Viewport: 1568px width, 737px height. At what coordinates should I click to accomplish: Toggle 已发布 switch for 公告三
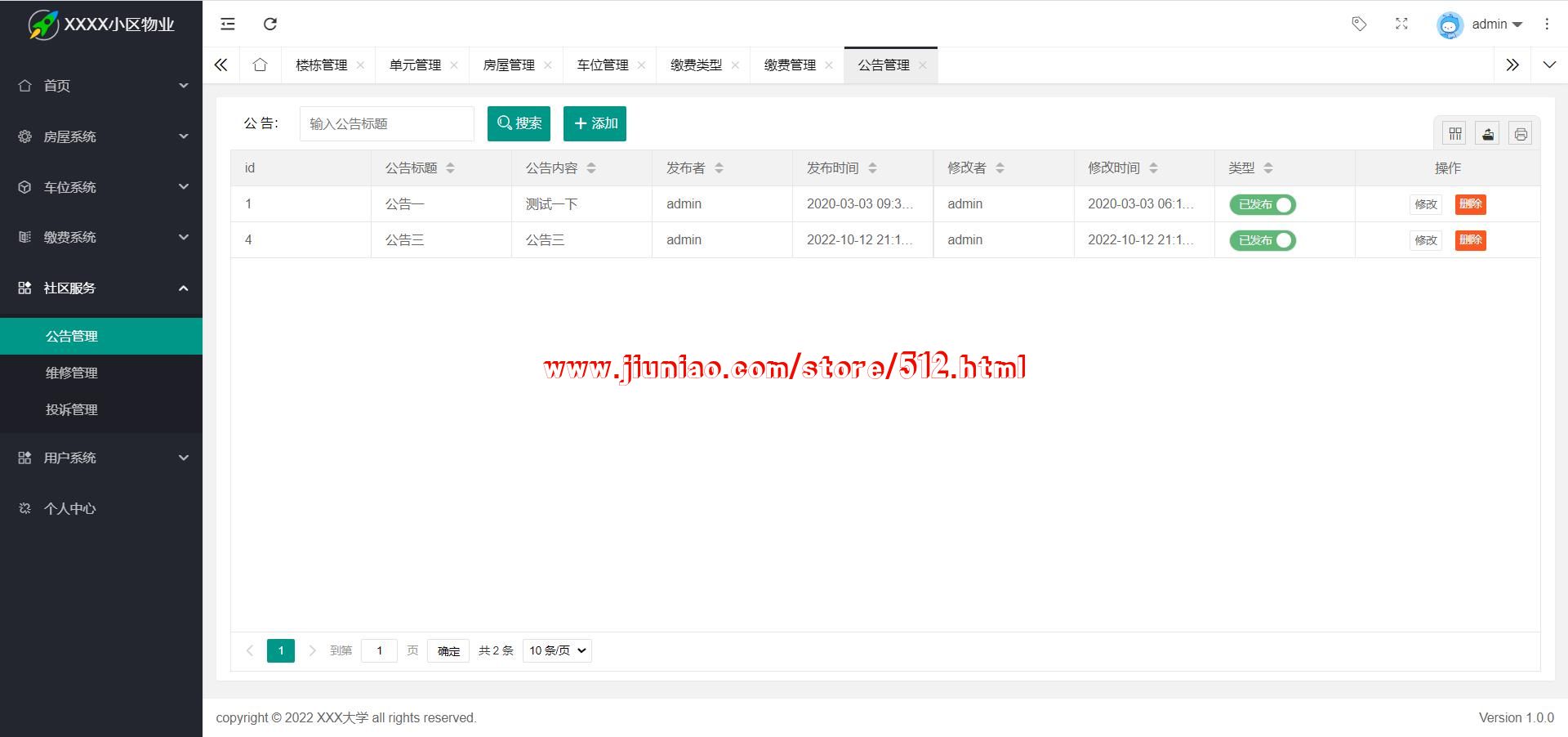coord(1263,240)
